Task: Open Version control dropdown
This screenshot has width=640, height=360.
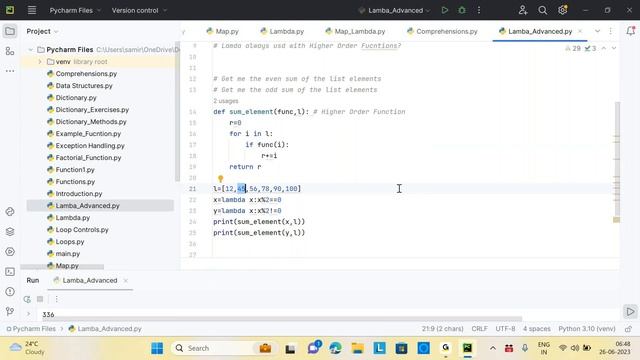Action: pyautogui.click(x=139, y=10)
